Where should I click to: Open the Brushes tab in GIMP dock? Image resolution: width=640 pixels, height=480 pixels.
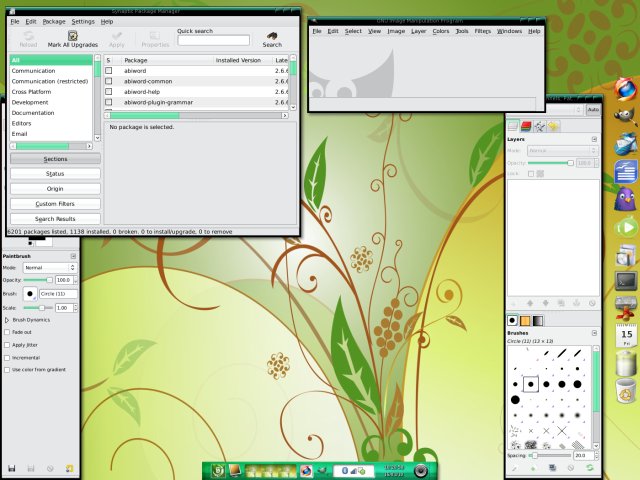tap(512, 320)
